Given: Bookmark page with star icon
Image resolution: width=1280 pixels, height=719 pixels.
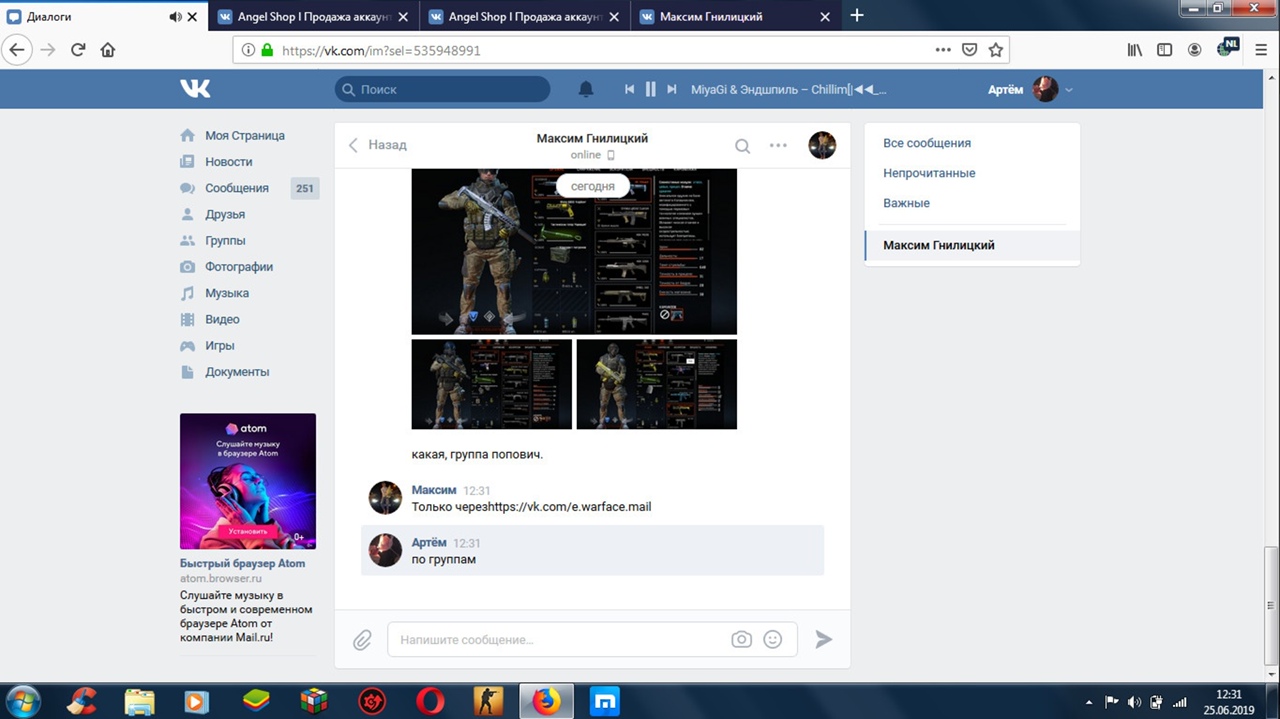Looking at the screenshot, I should (x=995, y=50).
